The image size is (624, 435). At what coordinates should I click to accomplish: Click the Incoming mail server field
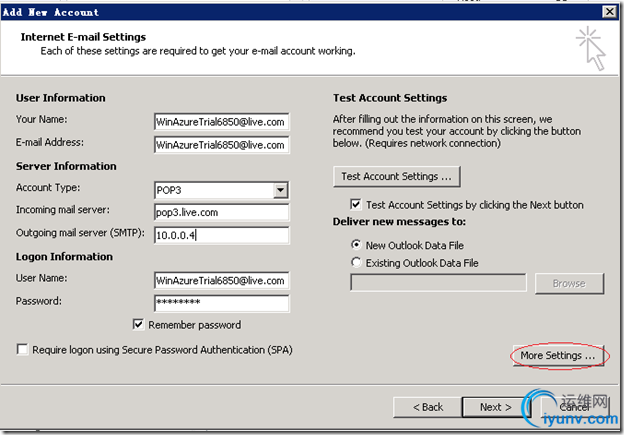point(222,212)
